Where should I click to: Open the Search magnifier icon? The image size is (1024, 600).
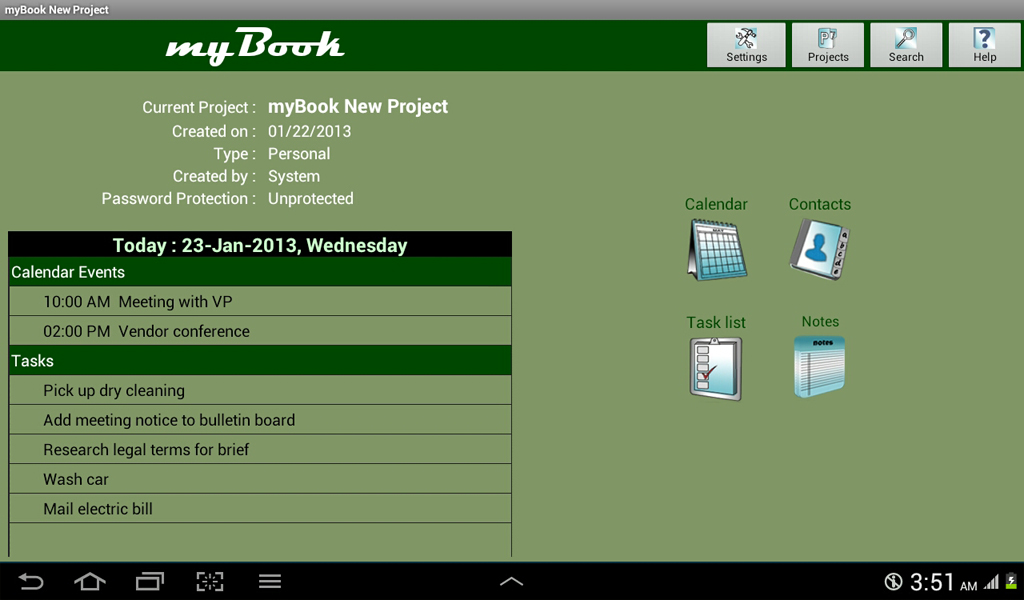tap(906, 44)
